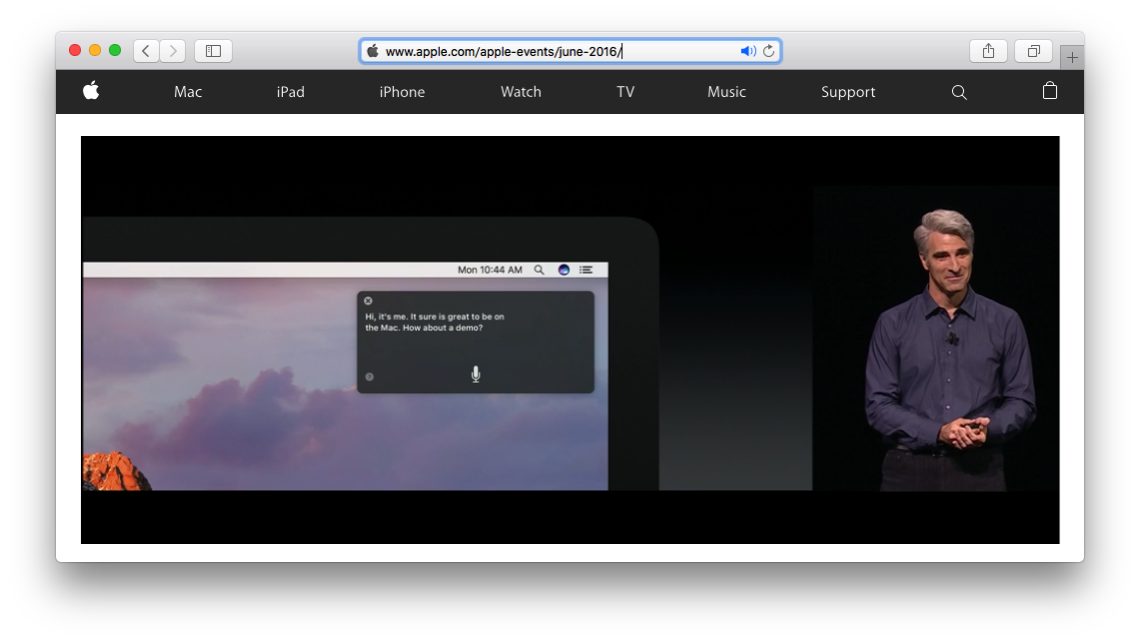Open the Music section in navigation
The width and height of the screenshot is (1140, 642).
726,92
